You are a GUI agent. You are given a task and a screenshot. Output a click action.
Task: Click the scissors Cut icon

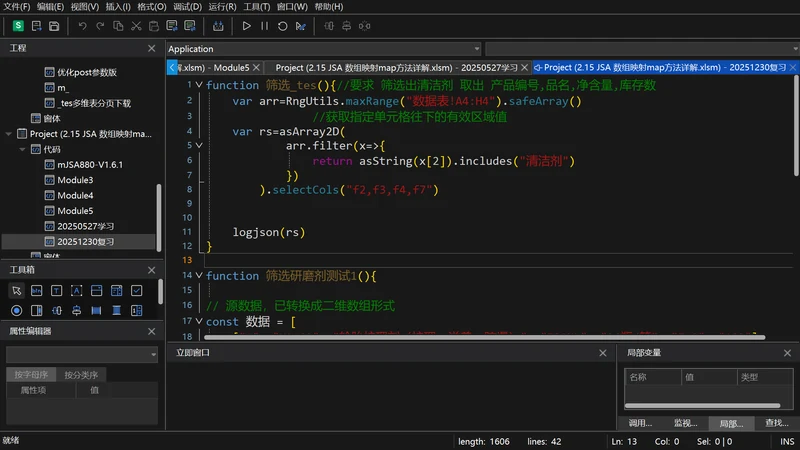pos(136,26)
